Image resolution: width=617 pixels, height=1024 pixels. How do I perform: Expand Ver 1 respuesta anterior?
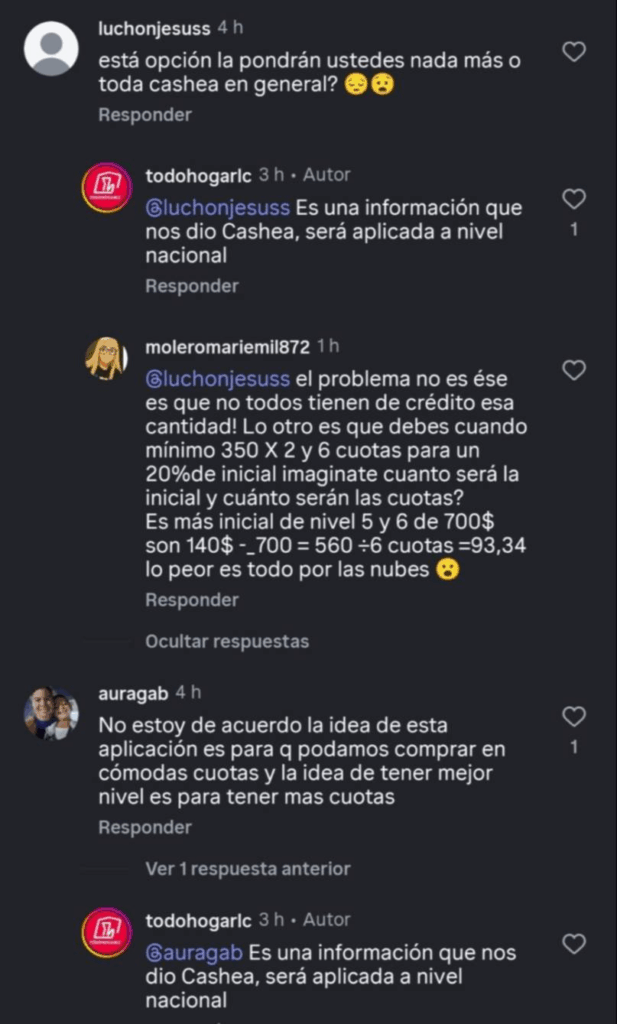[248, 869]
